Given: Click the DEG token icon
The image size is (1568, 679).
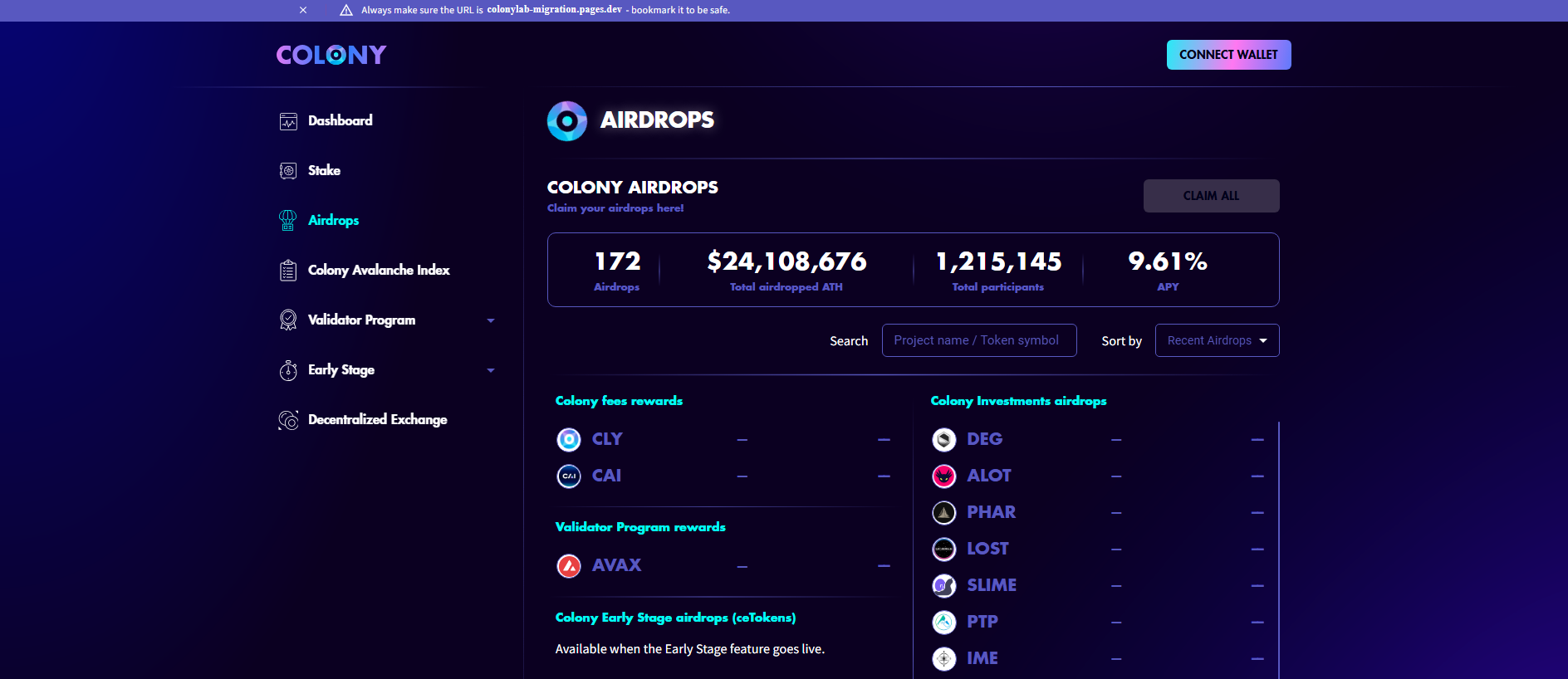Looking at the screenshot, I should pyautogui.click(x=944, y=439).
